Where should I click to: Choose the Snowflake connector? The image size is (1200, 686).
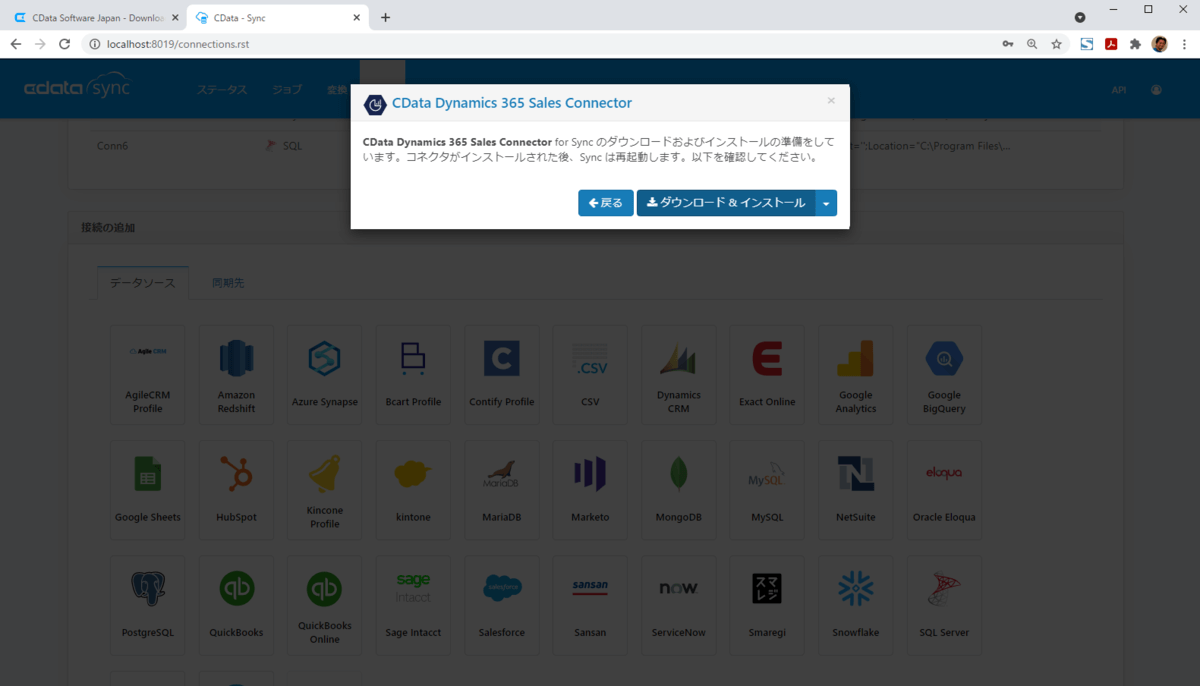[x=855, y=605]
